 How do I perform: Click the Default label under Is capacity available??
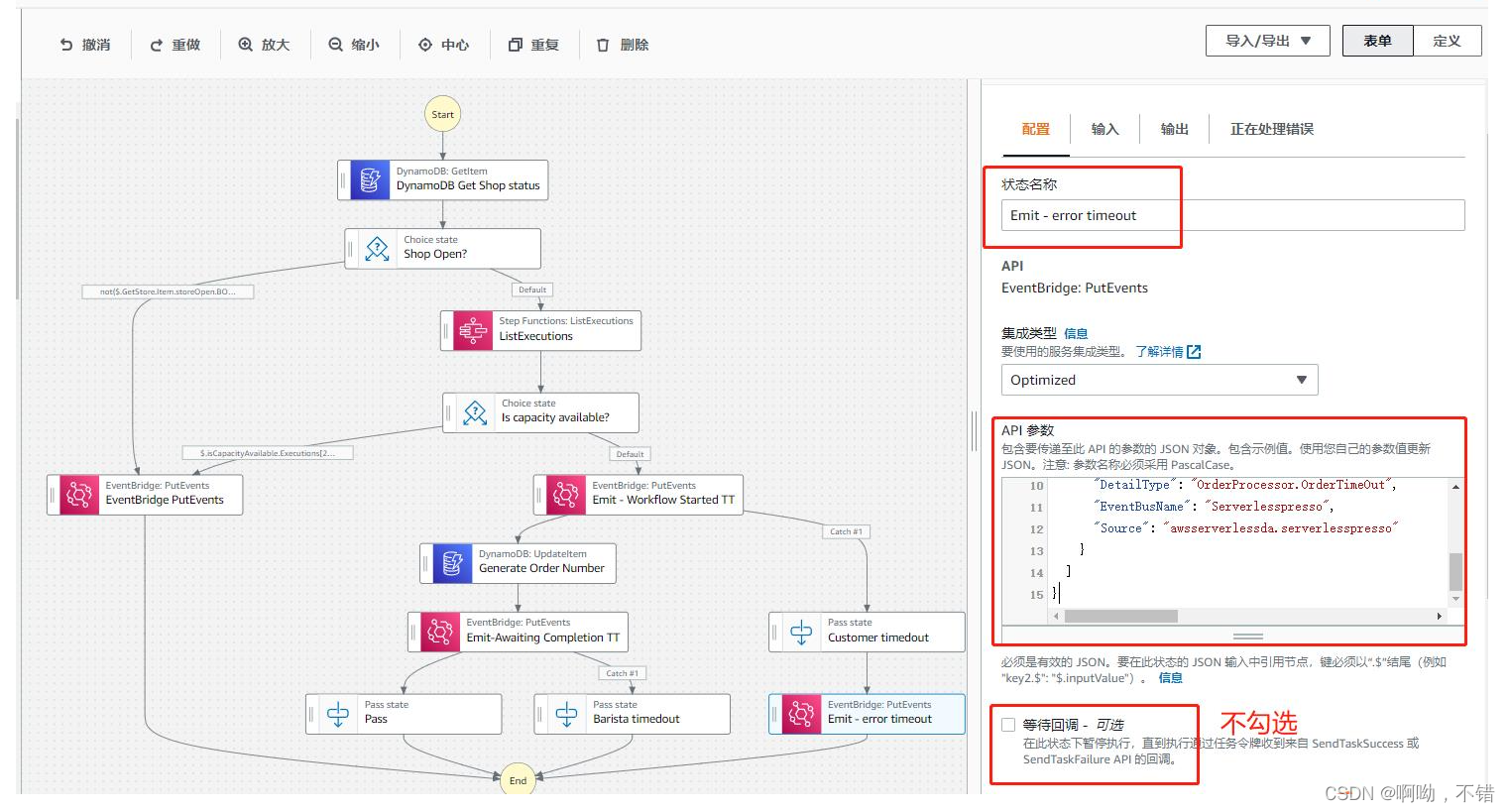(x=630, y=454)
